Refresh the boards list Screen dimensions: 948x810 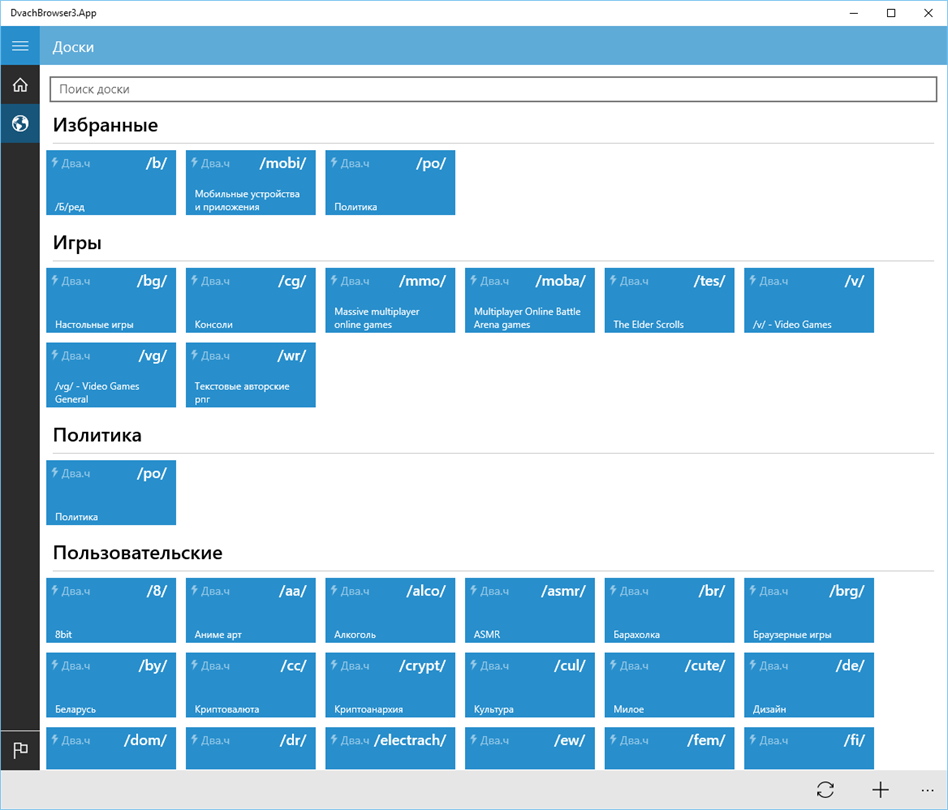pyautogui.click(x=825, y=789)
